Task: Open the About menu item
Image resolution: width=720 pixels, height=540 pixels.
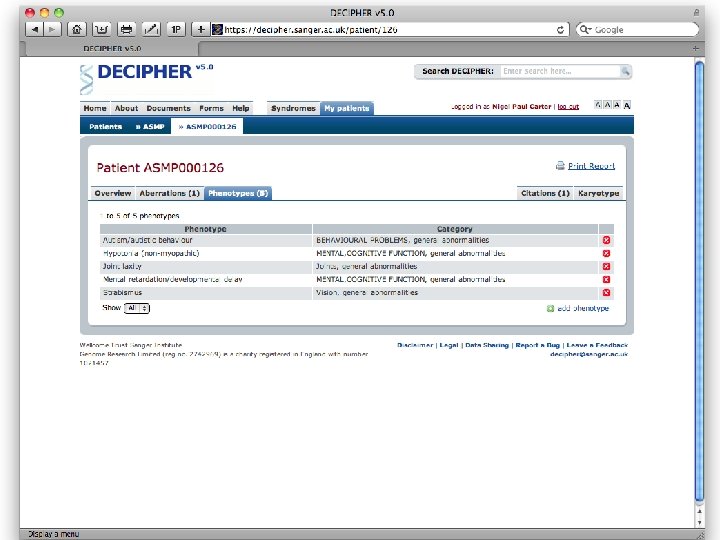Action: [126, 108]
